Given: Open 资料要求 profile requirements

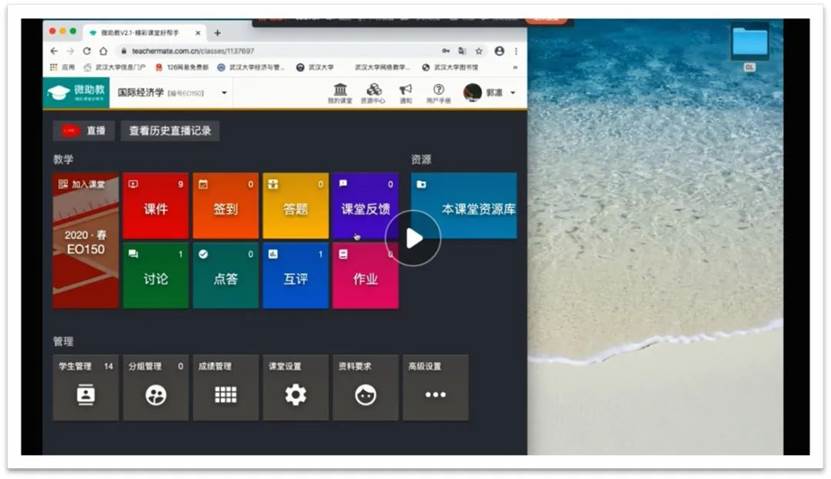Looking at the screenshot, I should coord(365,388).
